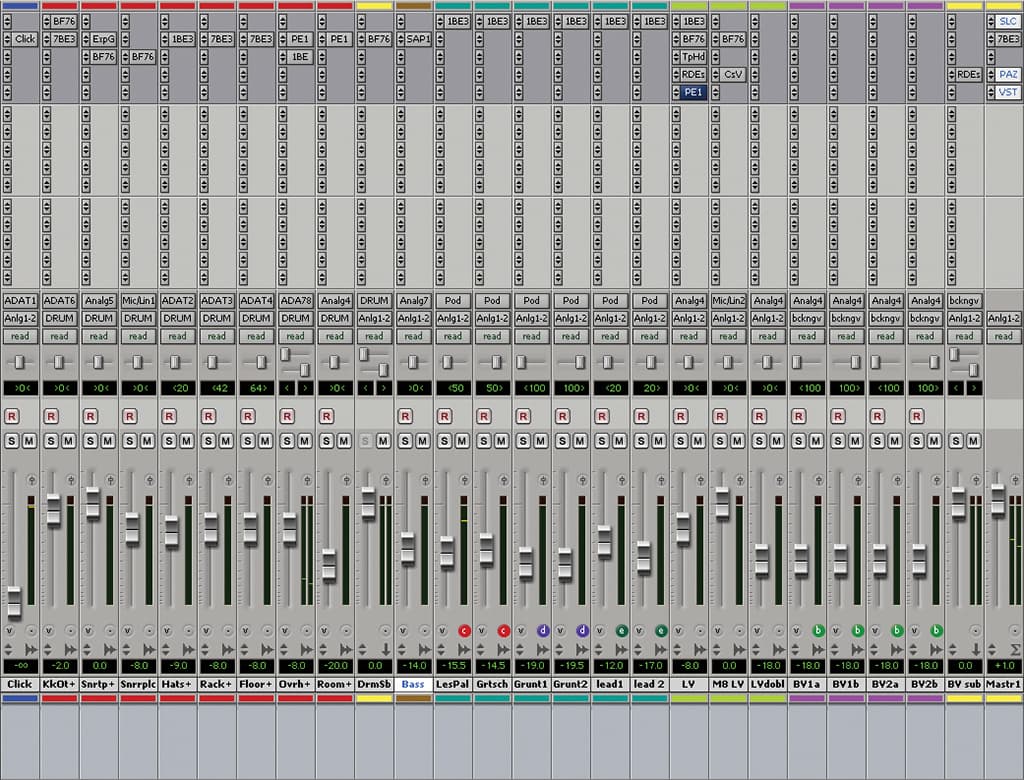Click aux input arrow icon on DrmSb strip

point(385,650)
